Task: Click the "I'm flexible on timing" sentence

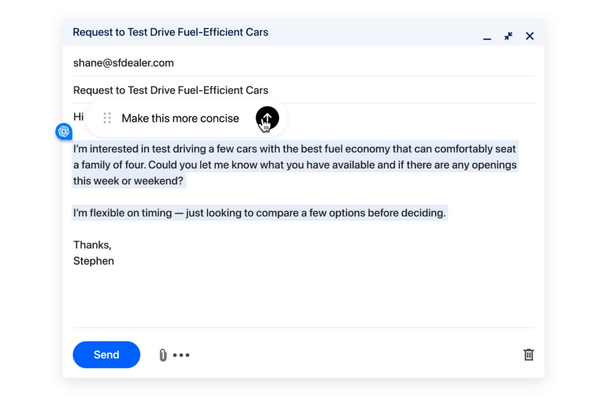Action: coord(259,213)
